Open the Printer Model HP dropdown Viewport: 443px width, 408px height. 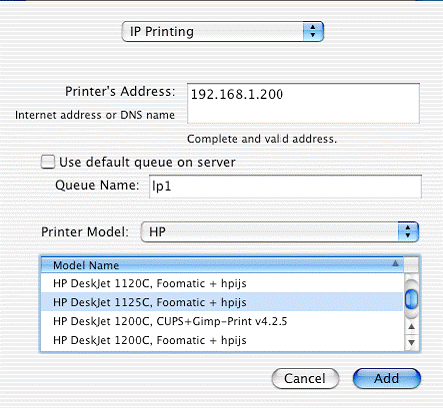[280, 232]
